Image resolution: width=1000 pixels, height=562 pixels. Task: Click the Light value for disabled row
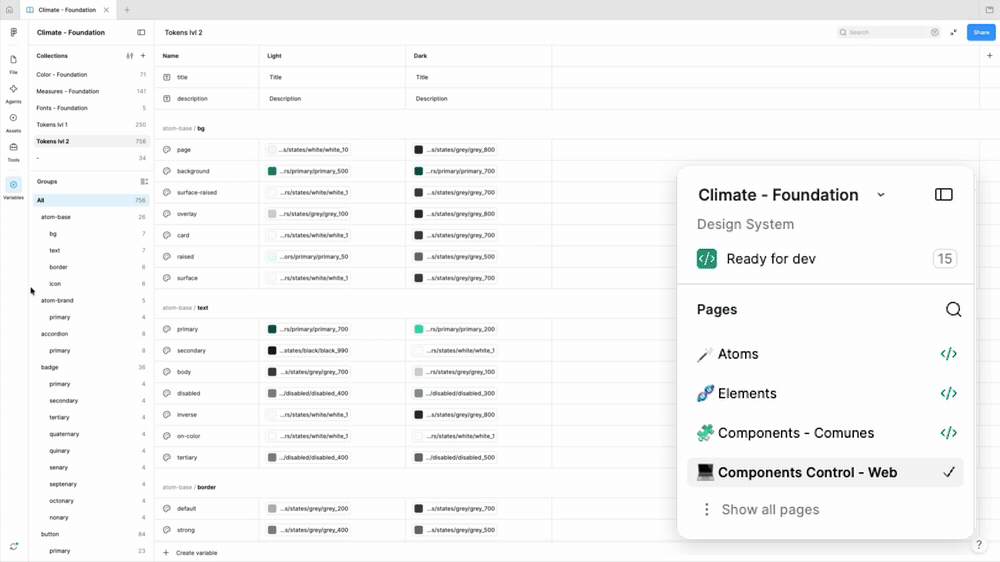[x=309, y=394]
